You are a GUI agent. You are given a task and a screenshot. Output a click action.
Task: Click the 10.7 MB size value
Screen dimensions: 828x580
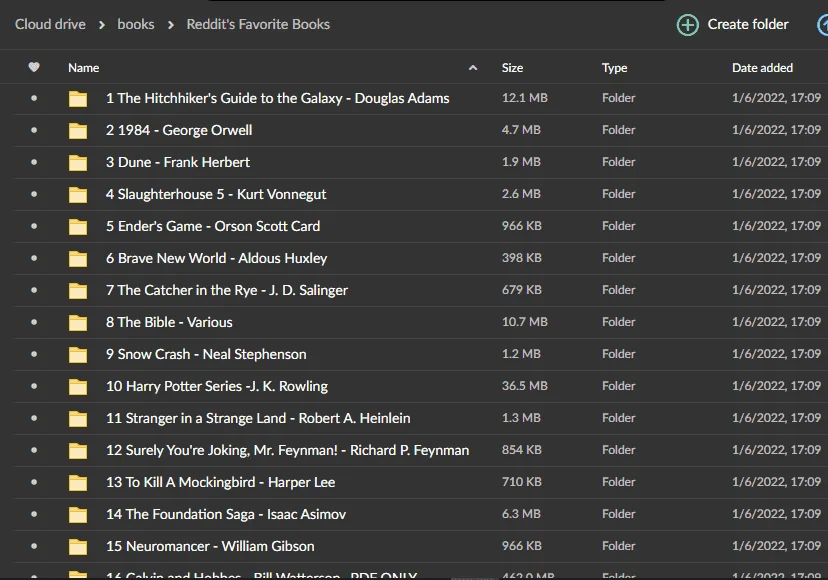click(524, 322)
